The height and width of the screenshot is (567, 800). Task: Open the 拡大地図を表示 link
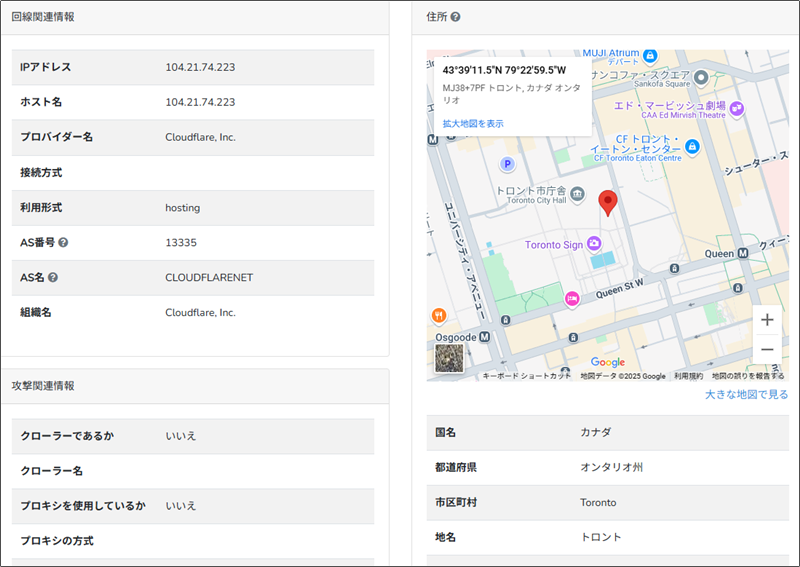[x=473, y=123]
